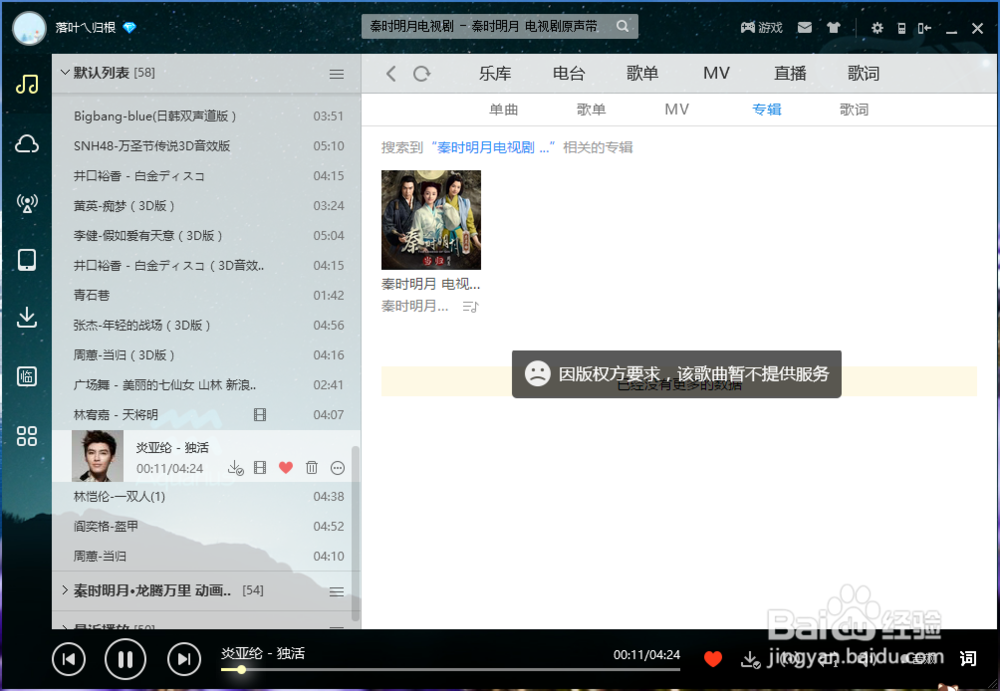
Task: Switch to the 直播 tab
Action: coord(790,73)
